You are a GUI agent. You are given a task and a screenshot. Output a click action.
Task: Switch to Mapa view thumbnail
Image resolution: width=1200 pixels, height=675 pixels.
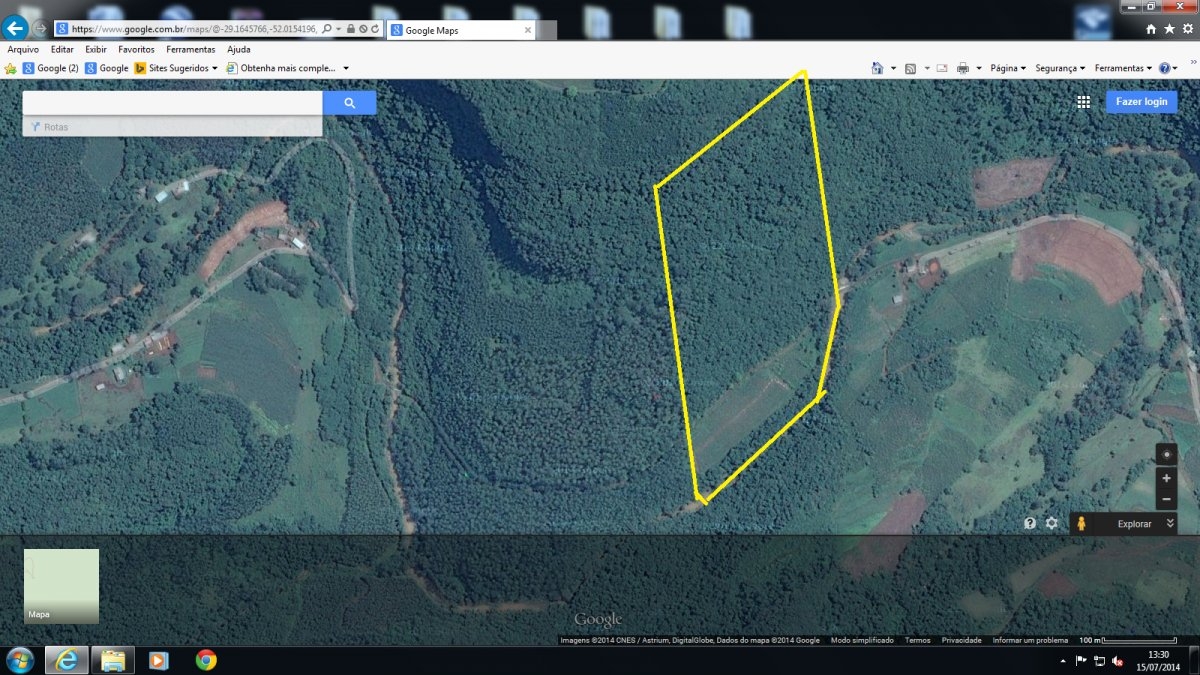tap(61, 586)
